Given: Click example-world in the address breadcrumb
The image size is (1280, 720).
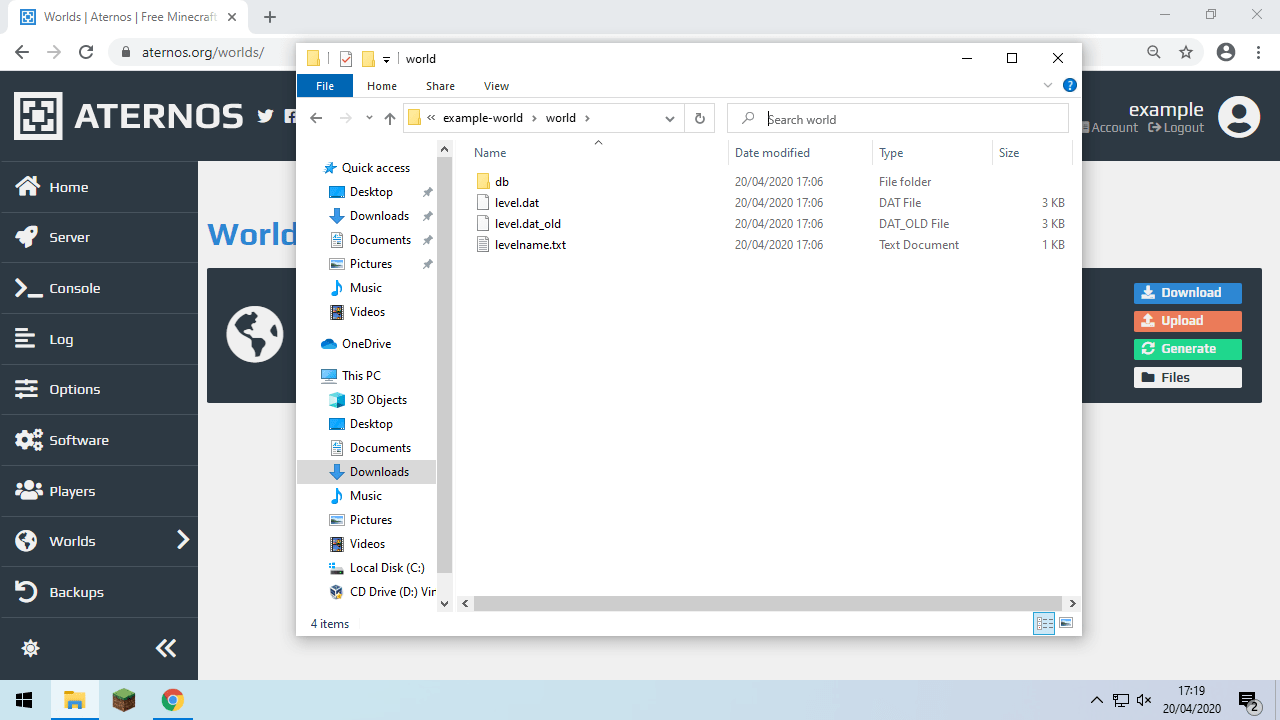Looking at the screenshot, I should pos(482,118).
